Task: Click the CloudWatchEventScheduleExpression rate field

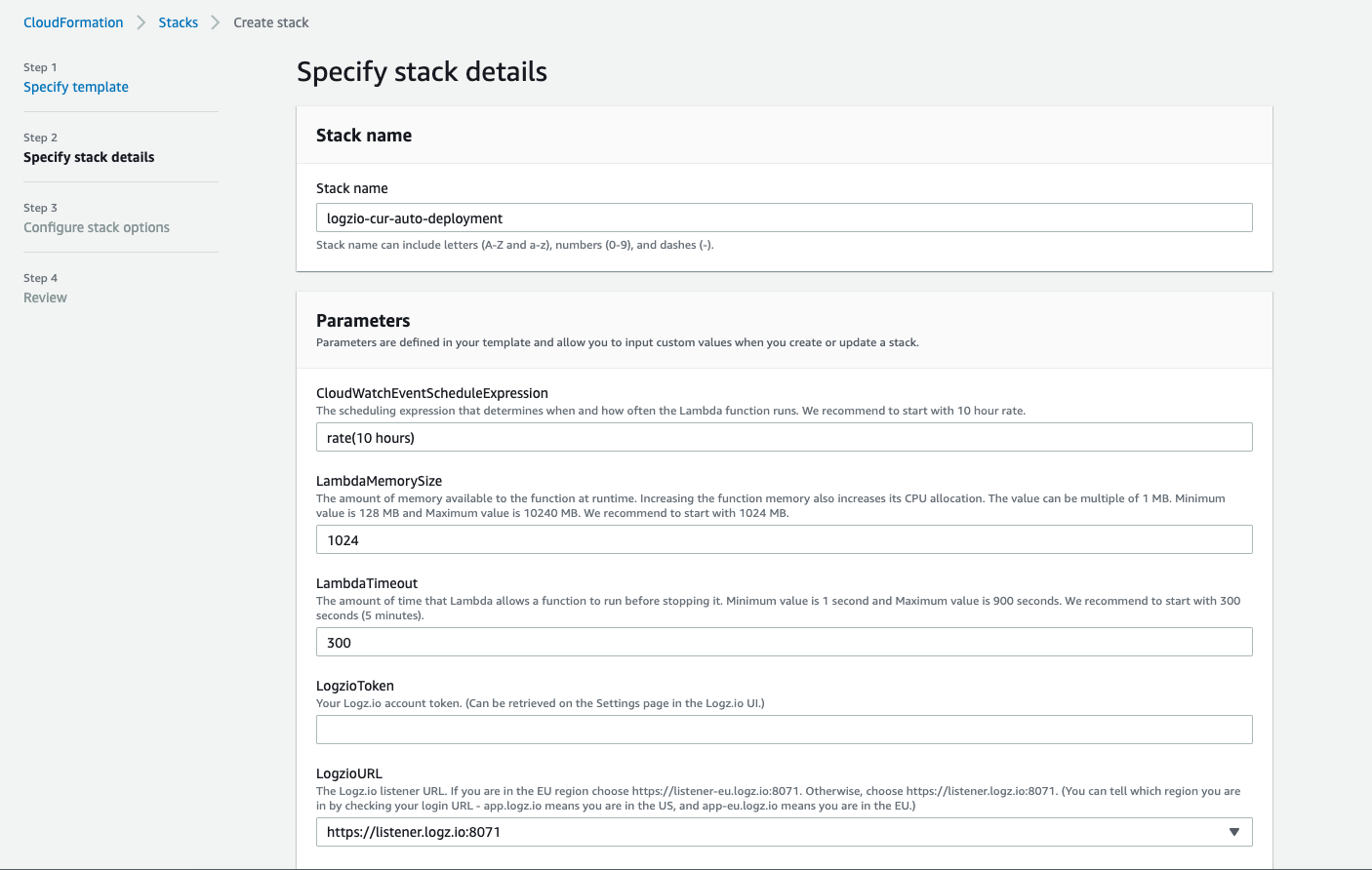Action: [x=784, y=437]
